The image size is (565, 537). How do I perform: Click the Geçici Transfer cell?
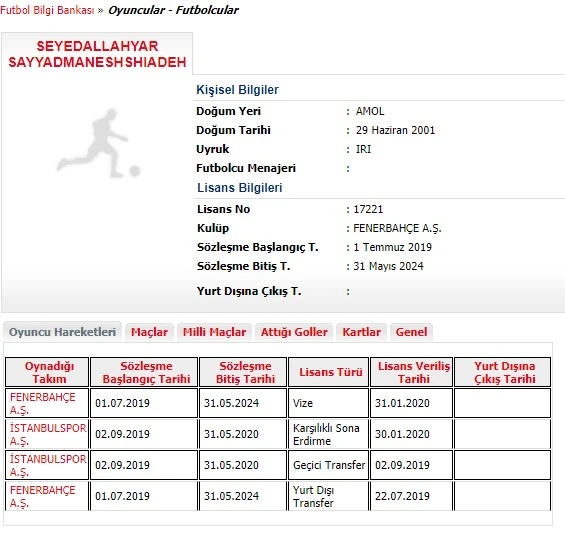(329, 465)
